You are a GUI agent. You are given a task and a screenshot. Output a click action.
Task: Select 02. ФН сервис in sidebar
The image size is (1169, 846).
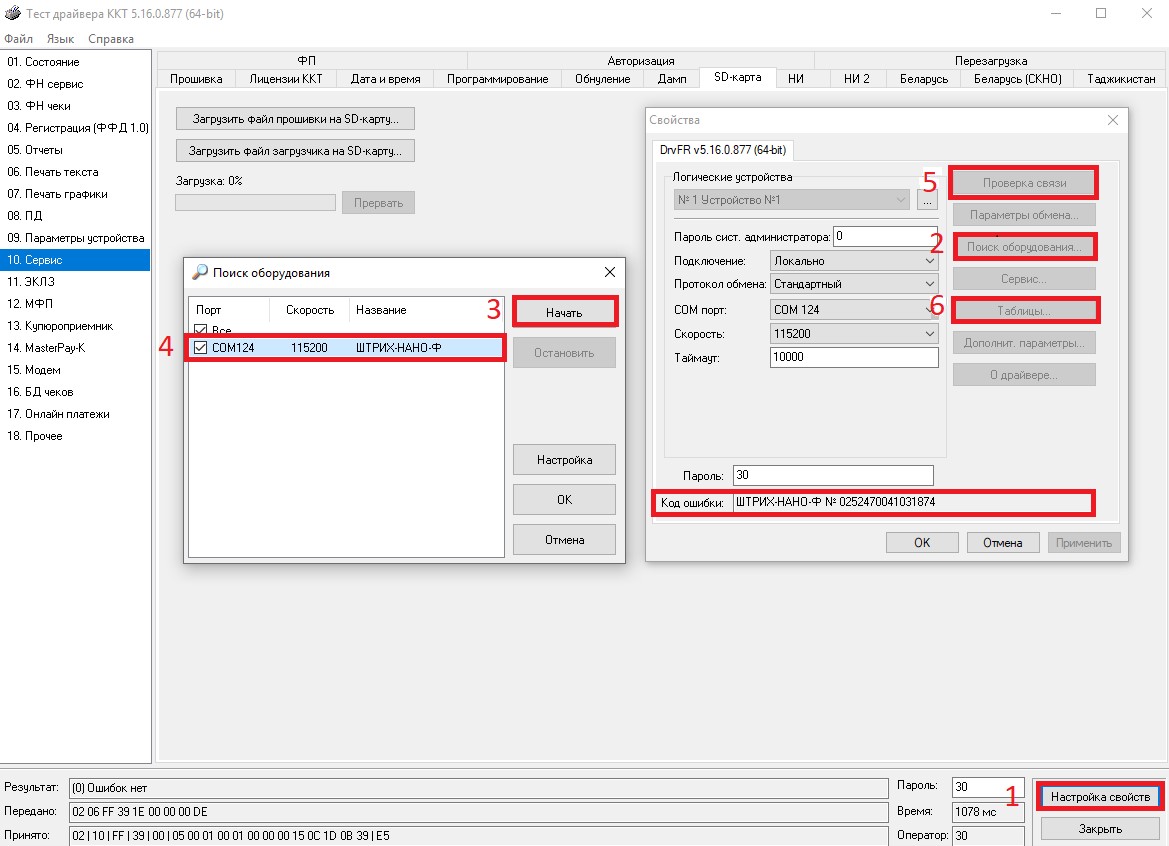pyautogui.click(x=46, y=84)
